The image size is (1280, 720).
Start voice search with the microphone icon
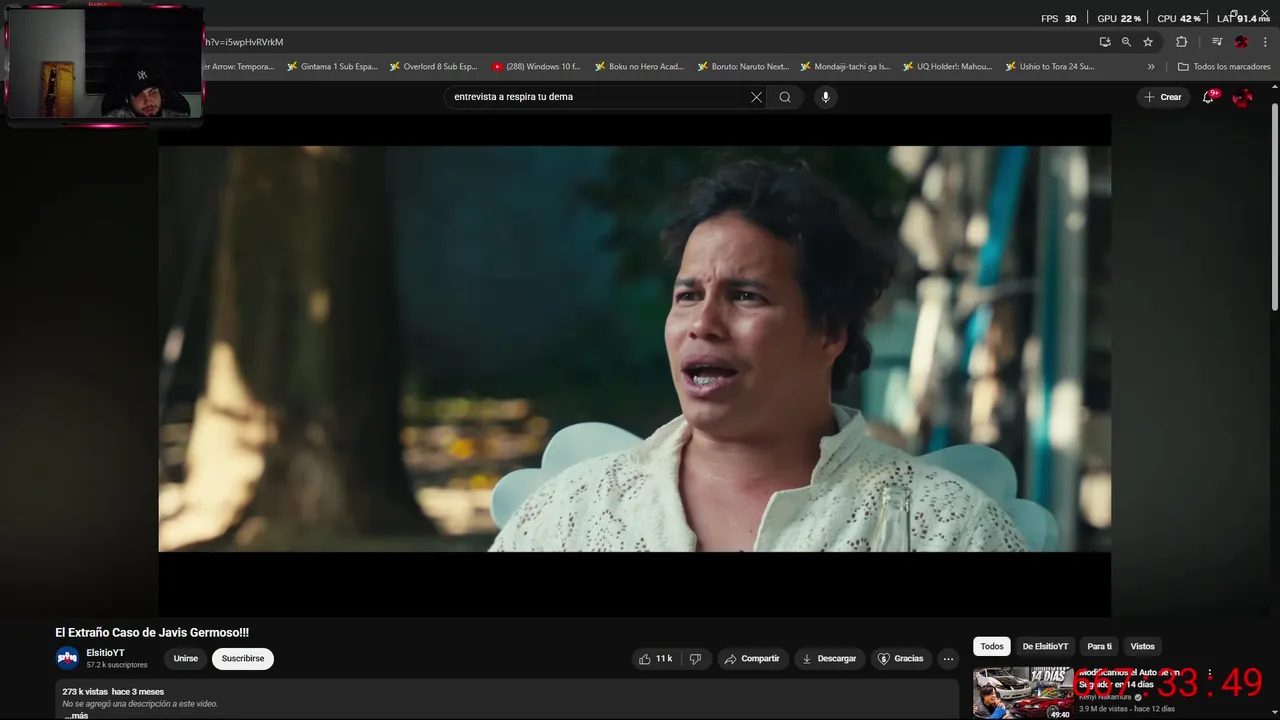click(825, 97)
